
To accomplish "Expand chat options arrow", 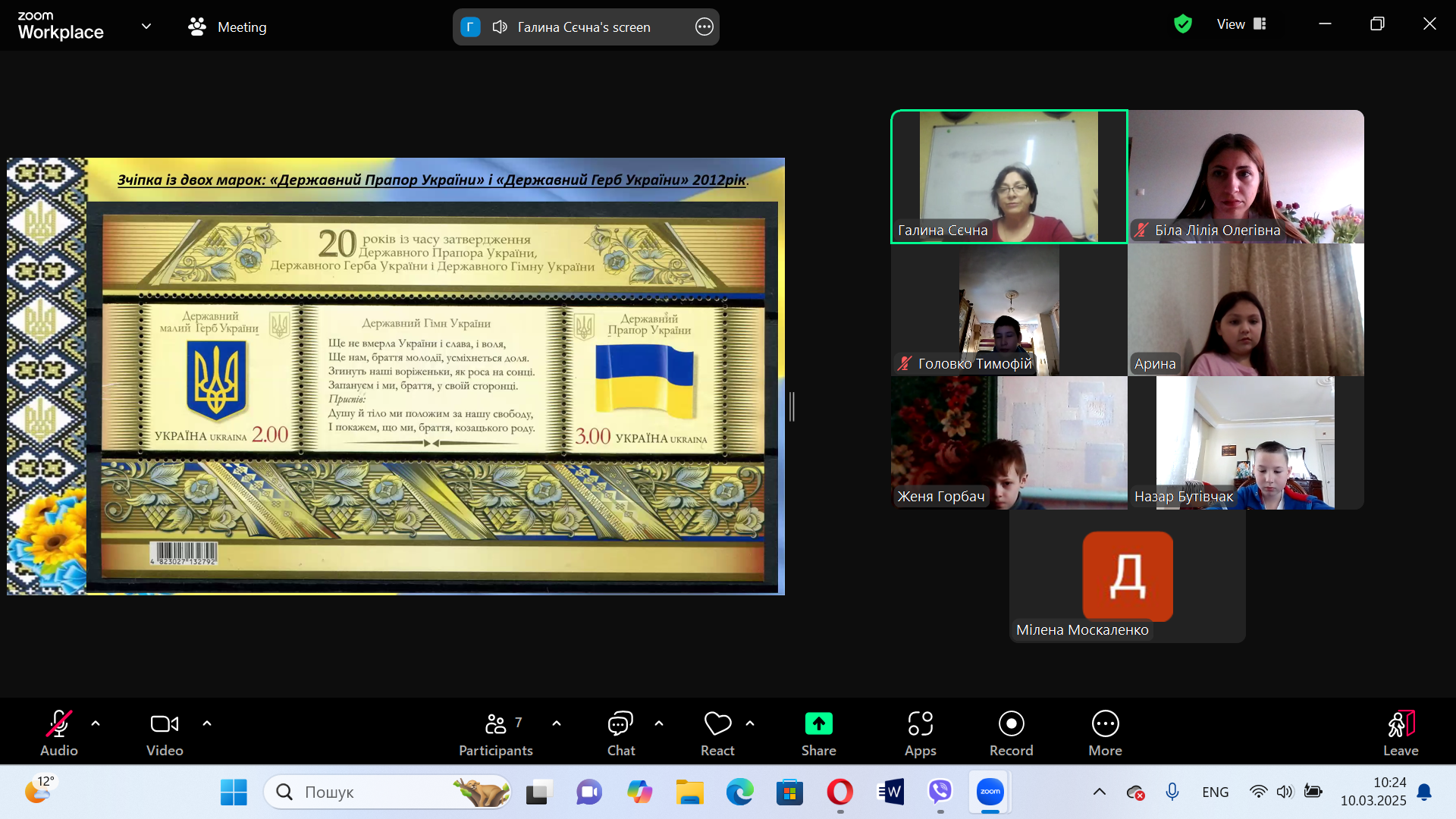I will coord(659,723).
